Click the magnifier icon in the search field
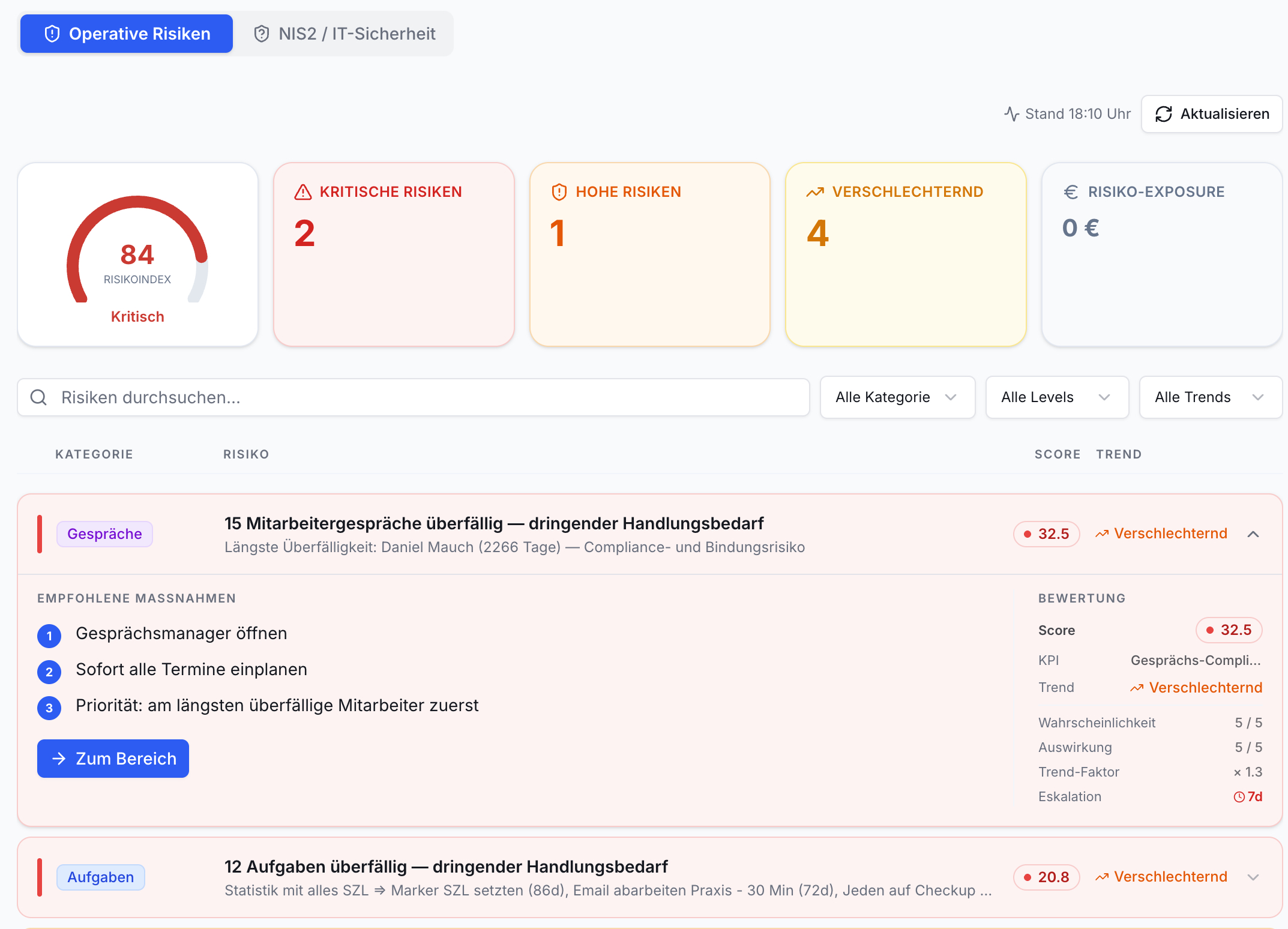This screenshot has height=929, width=1288. click(38, 397)
